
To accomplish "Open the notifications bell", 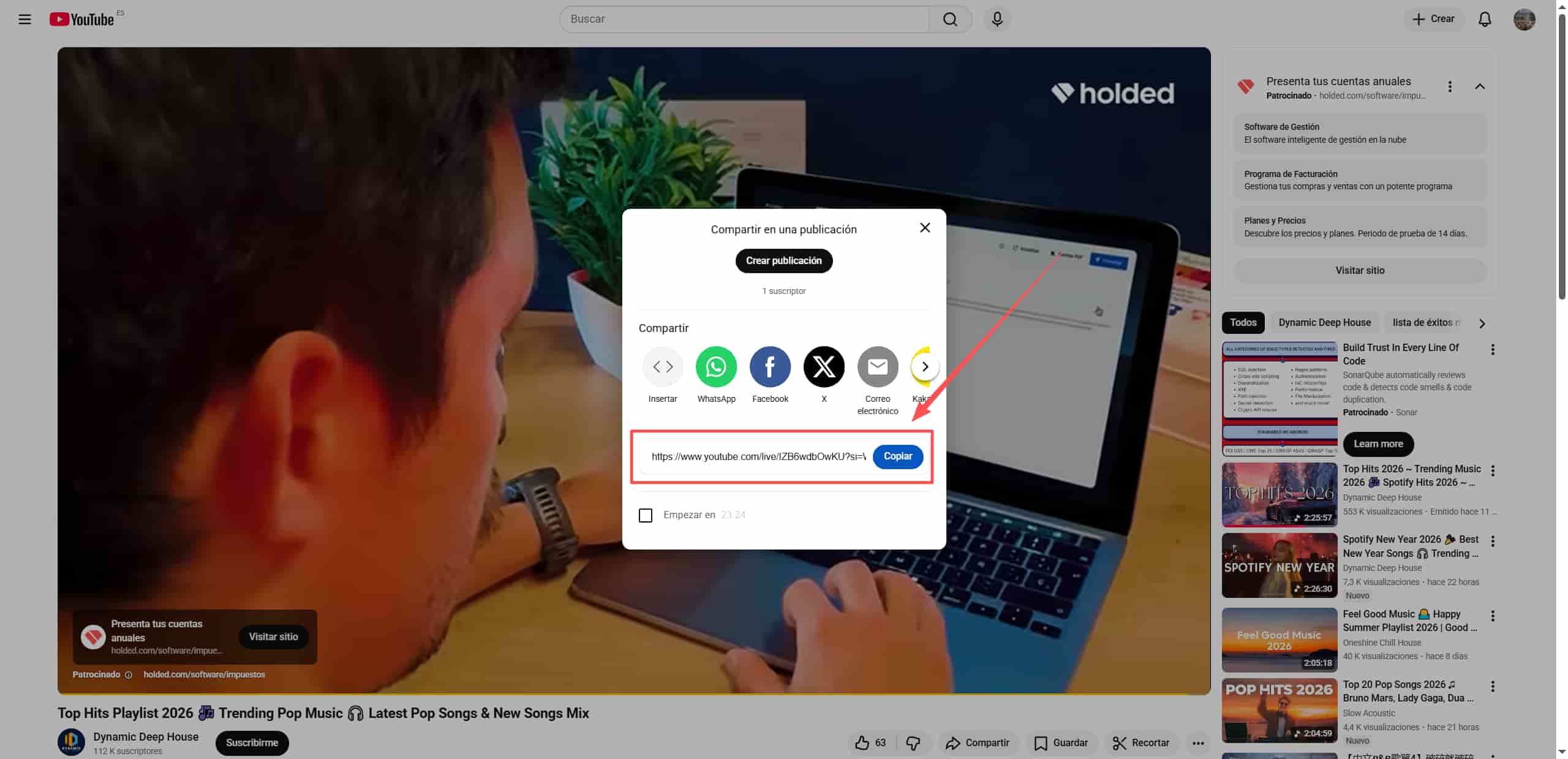I will click(x=1485, y=19).
